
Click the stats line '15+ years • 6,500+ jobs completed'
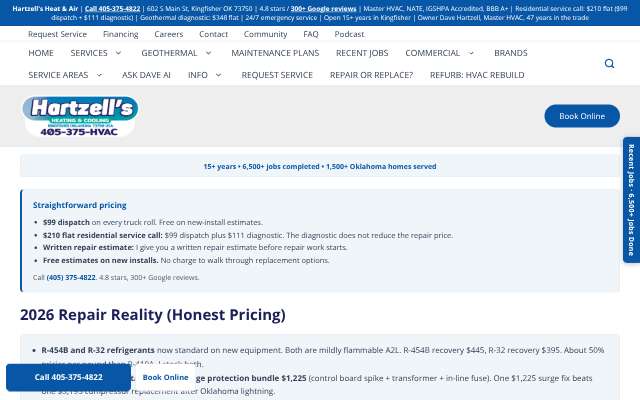[x=320, y=167]
